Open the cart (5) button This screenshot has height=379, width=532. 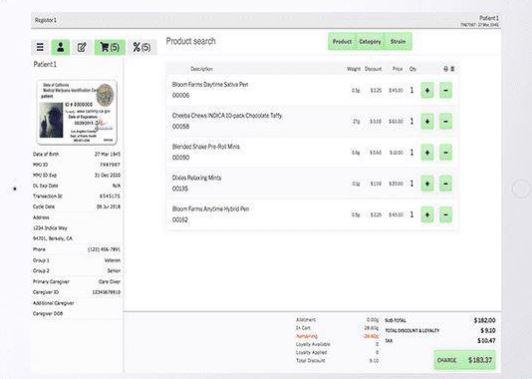[110, 47]
